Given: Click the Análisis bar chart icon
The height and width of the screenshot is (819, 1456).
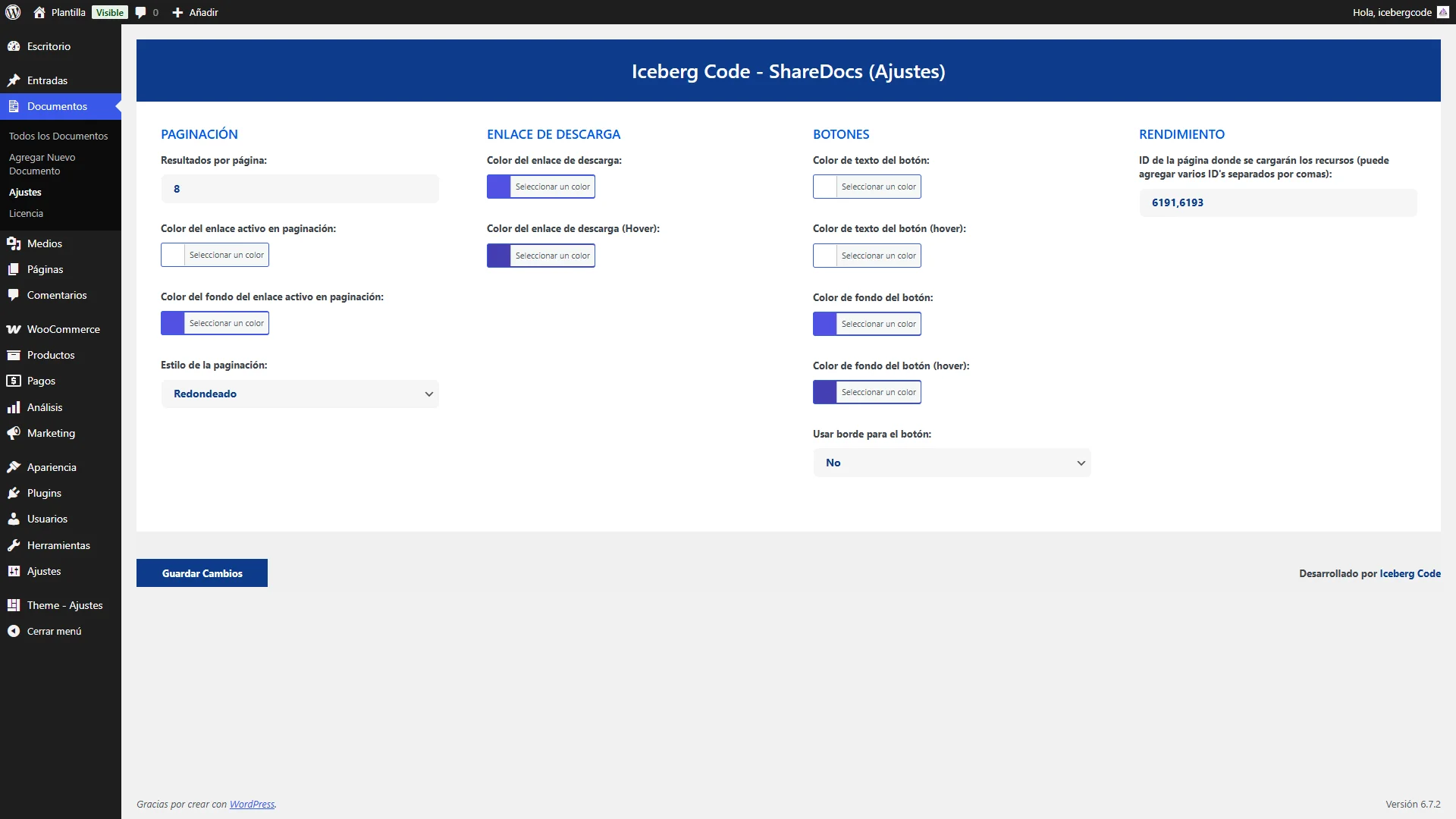Looking at the screenshot, I should [14, 407].
